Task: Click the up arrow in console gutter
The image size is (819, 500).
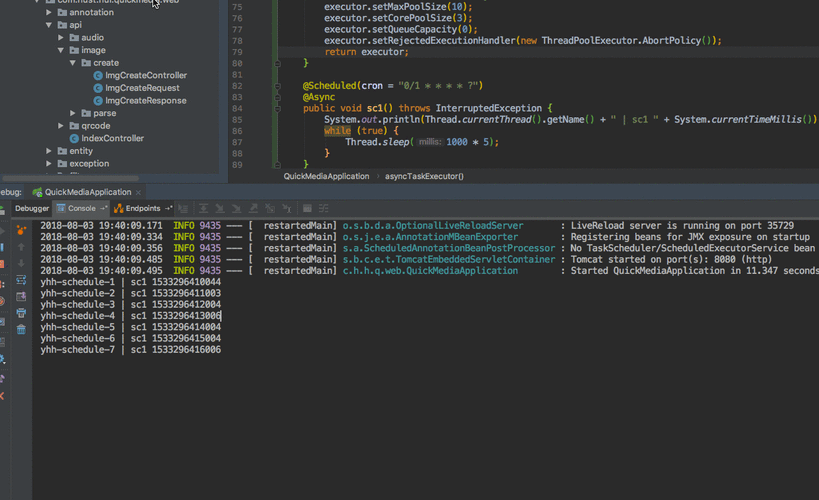Action: coord(21,247)
